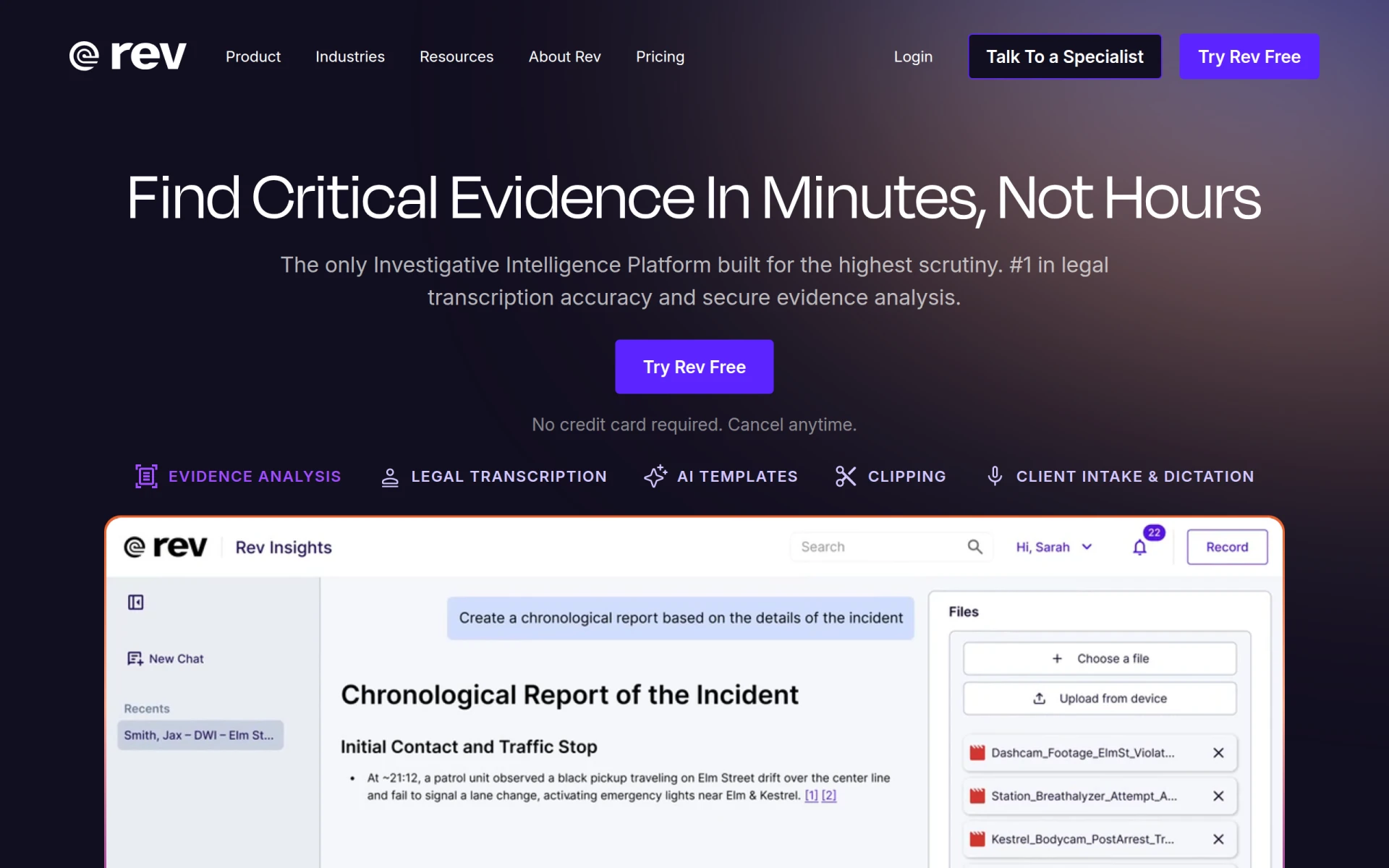This screenshot has height=868, width=1389.
Task: Click the search magnifier icon
Action: tap(975, 547)
